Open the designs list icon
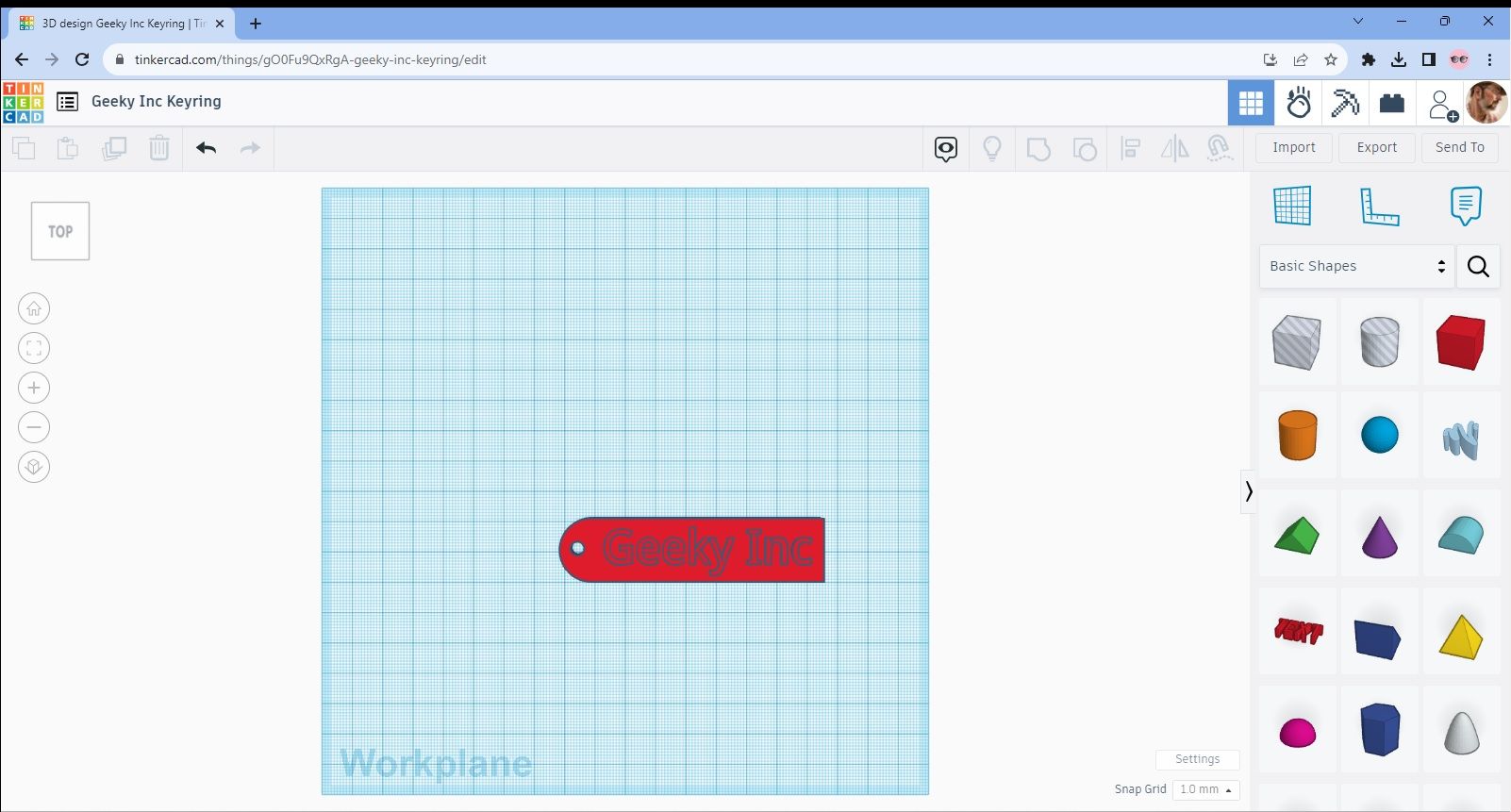This screenshot has width=1511, height=812. (67, 102)
